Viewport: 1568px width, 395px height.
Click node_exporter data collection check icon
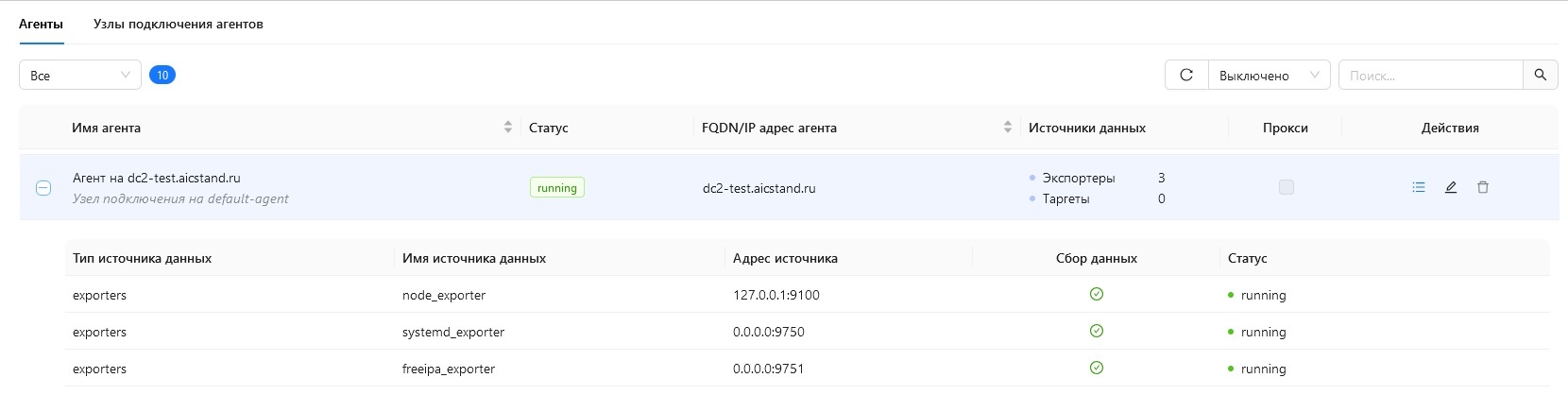[1096, 294]
